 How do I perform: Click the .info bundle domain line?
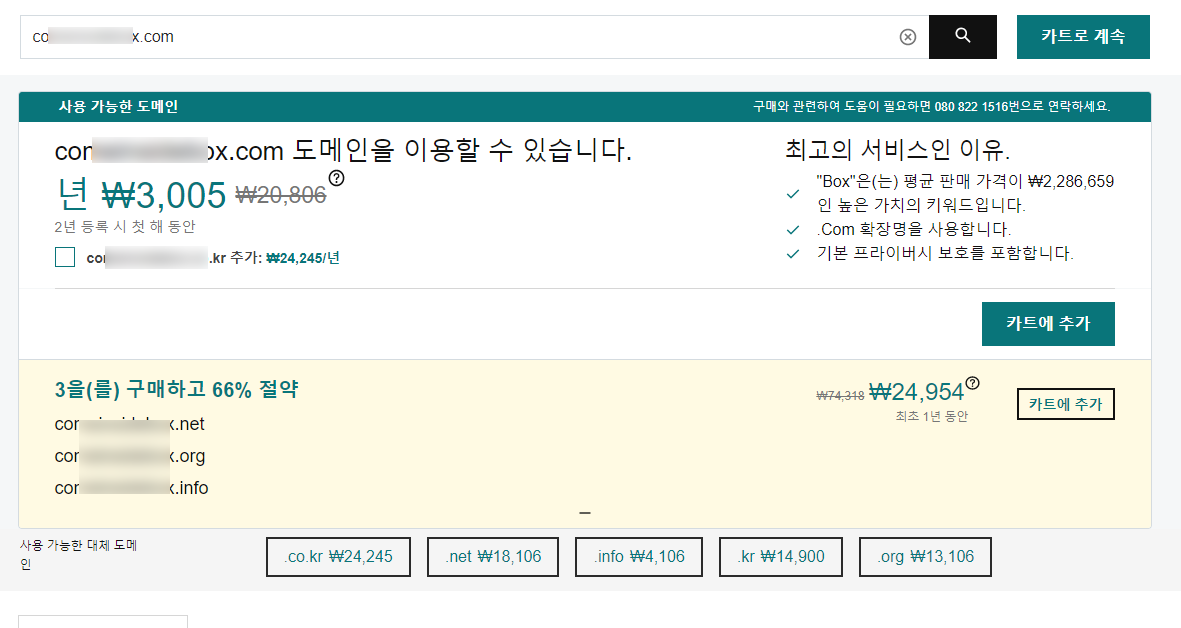[x=131, y=488]
